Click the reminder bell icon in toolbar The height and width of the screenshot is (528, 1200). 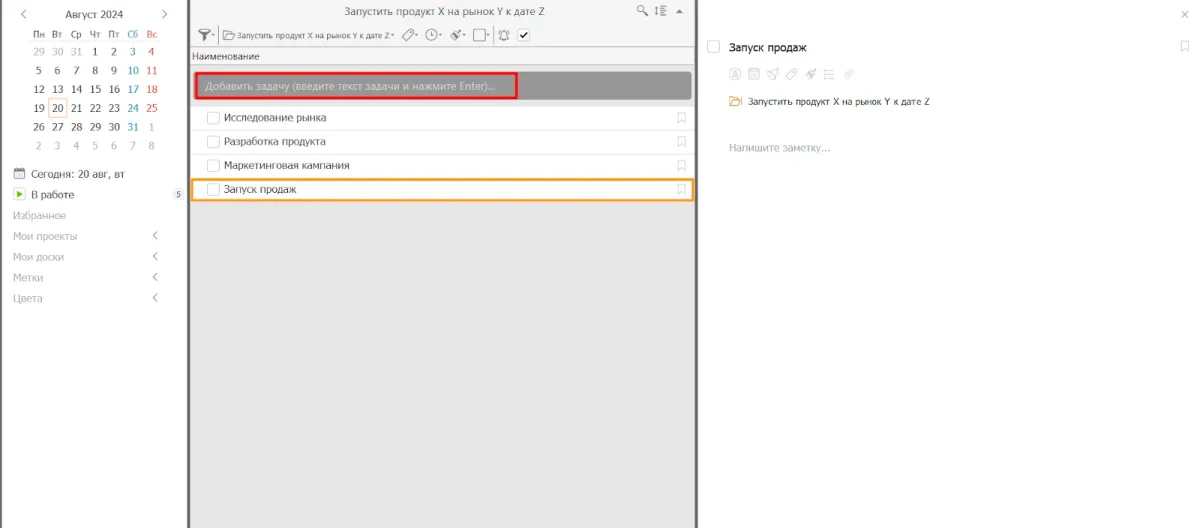(x=503, y=35)
